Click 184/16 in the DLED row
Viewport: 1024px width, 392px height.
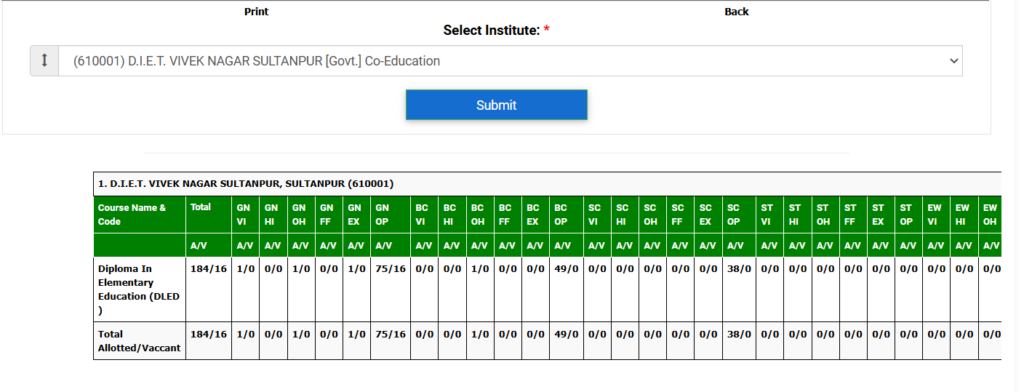[208, 269]
